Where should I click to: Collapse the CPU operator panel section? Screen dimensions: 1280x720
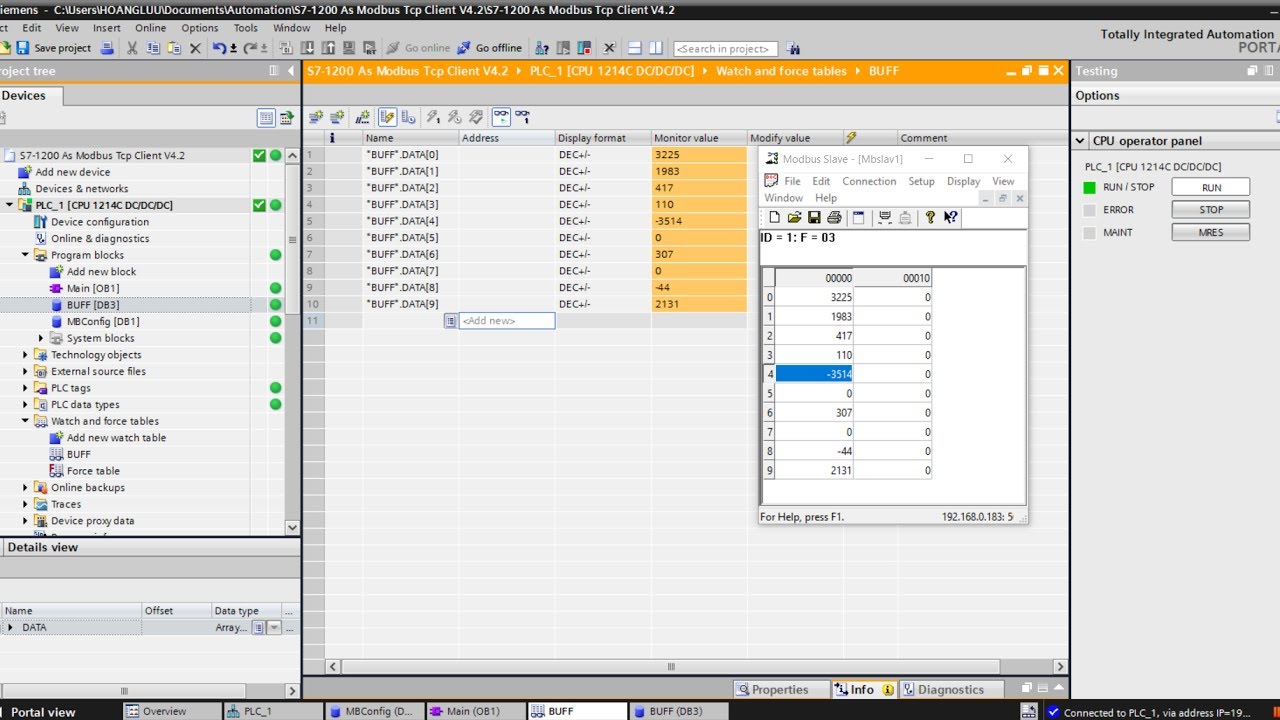tap(1080, 141)
